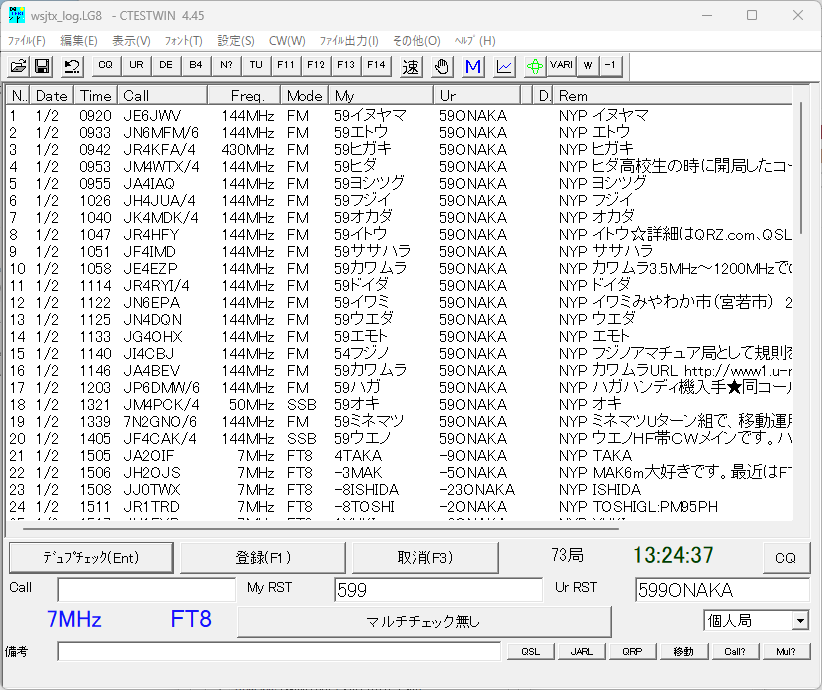Focus the Call input field
The image size is (822, 690).
[x=146, y=589]
